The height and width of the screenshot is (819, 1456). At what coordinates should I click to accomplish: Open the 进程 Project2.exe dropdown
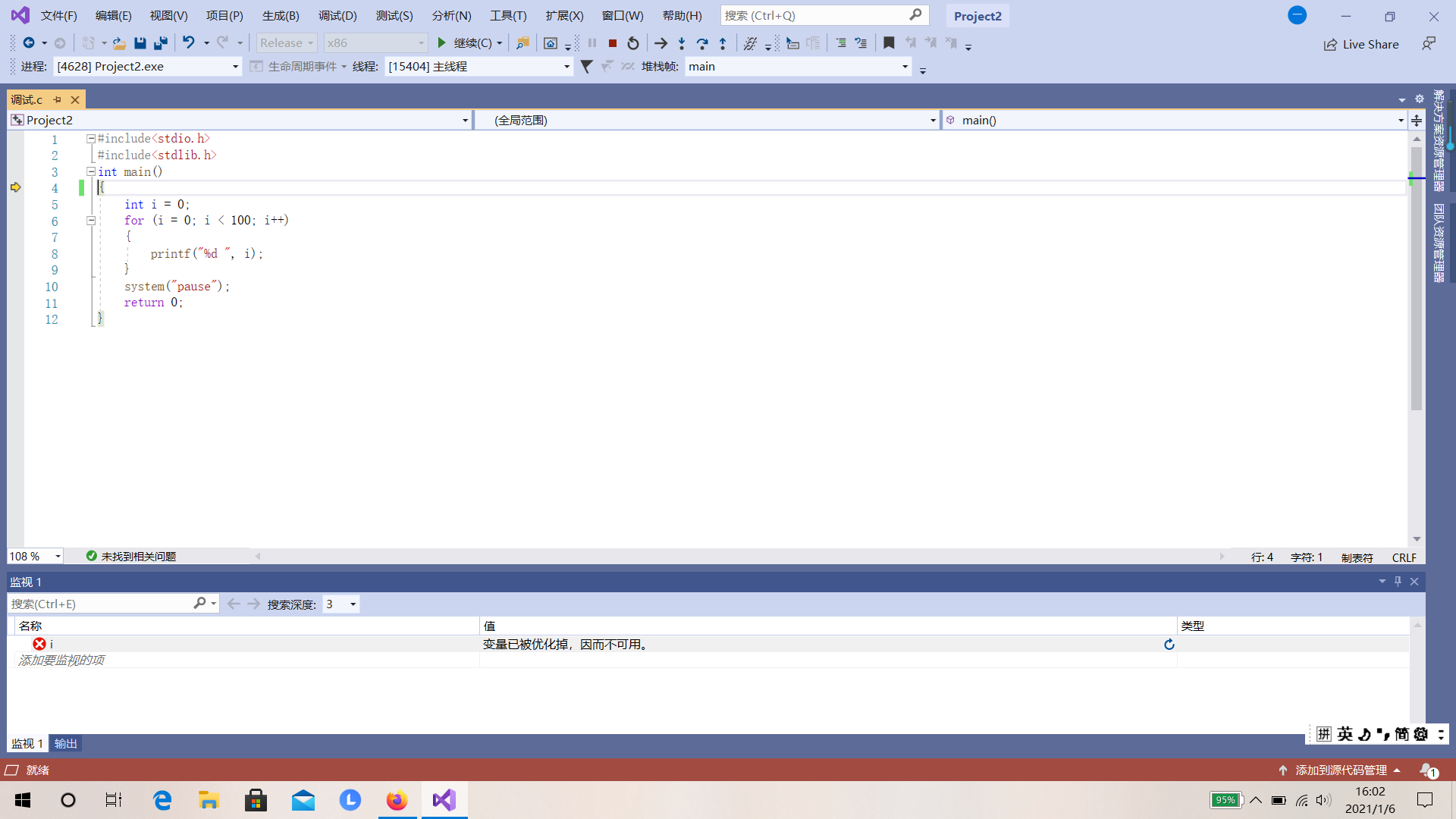[x=235, y=67]
